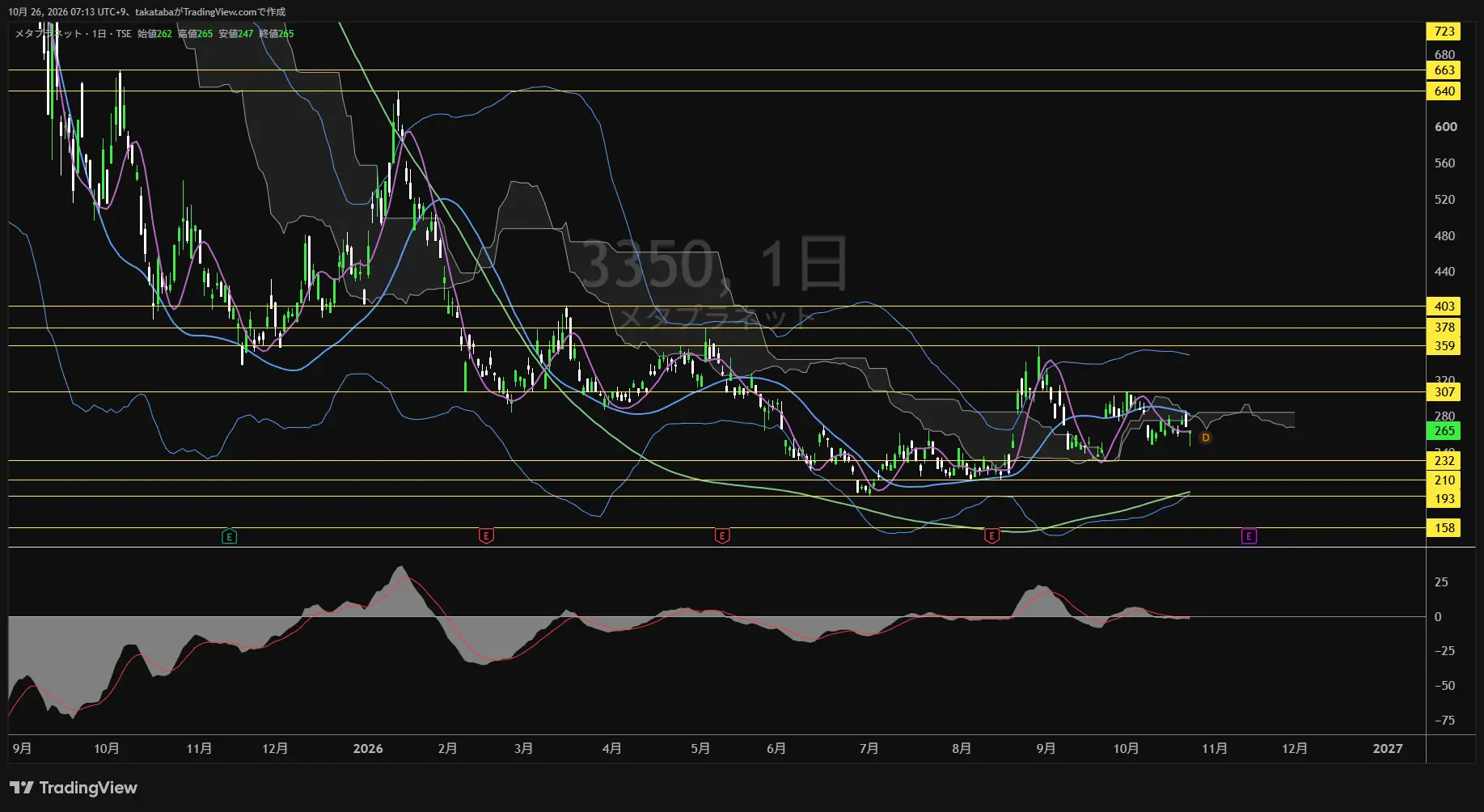Click the green earnings E marker
Viewport: 1484px width, 812px height.
[x=229, y=536]
